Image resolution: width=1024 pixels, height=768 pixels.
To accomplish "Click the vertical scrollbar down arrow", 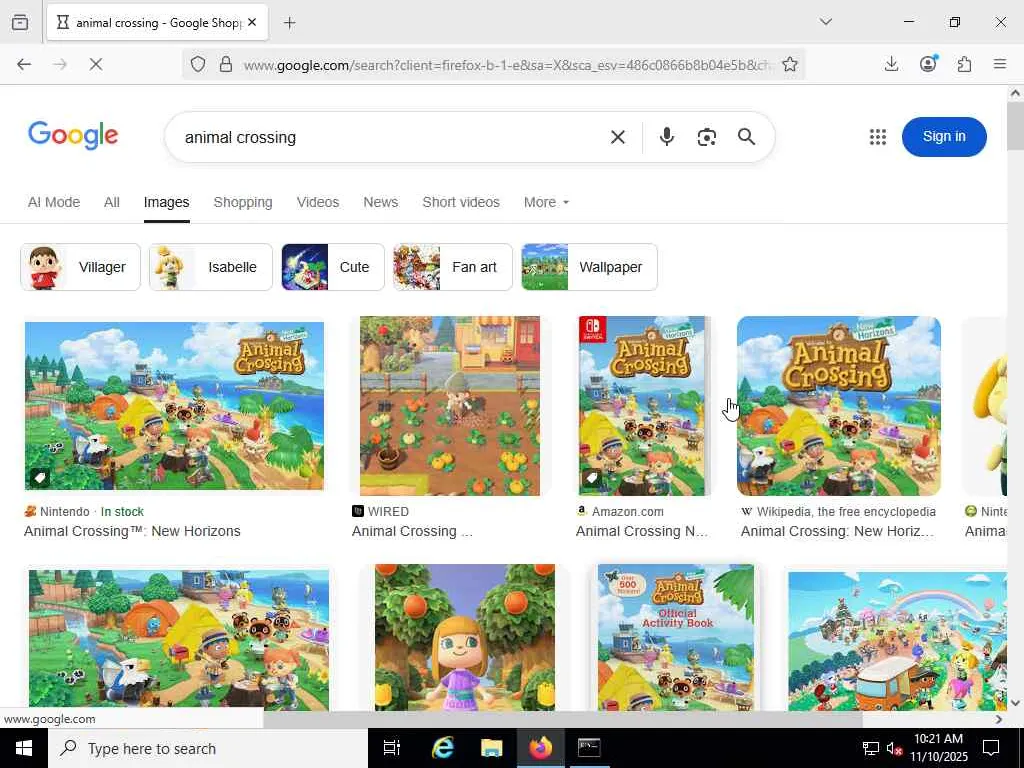I will (1015, 703).
